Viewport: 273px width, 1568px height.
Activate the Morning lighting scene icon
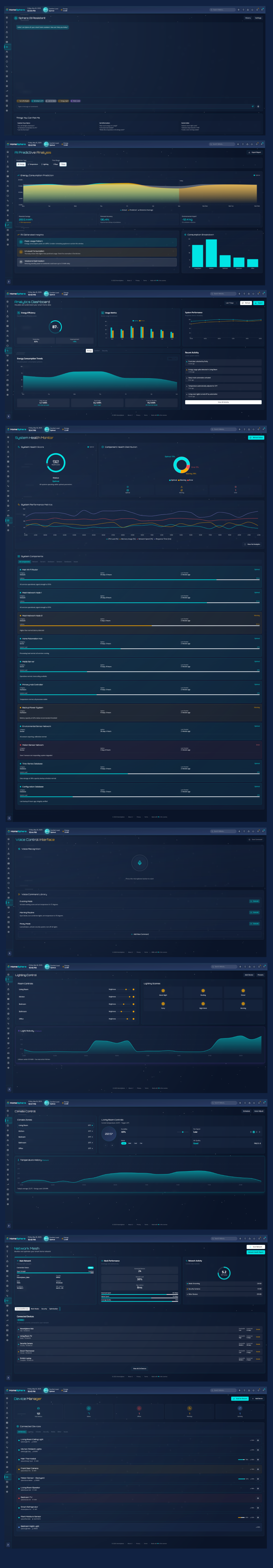243,1004
